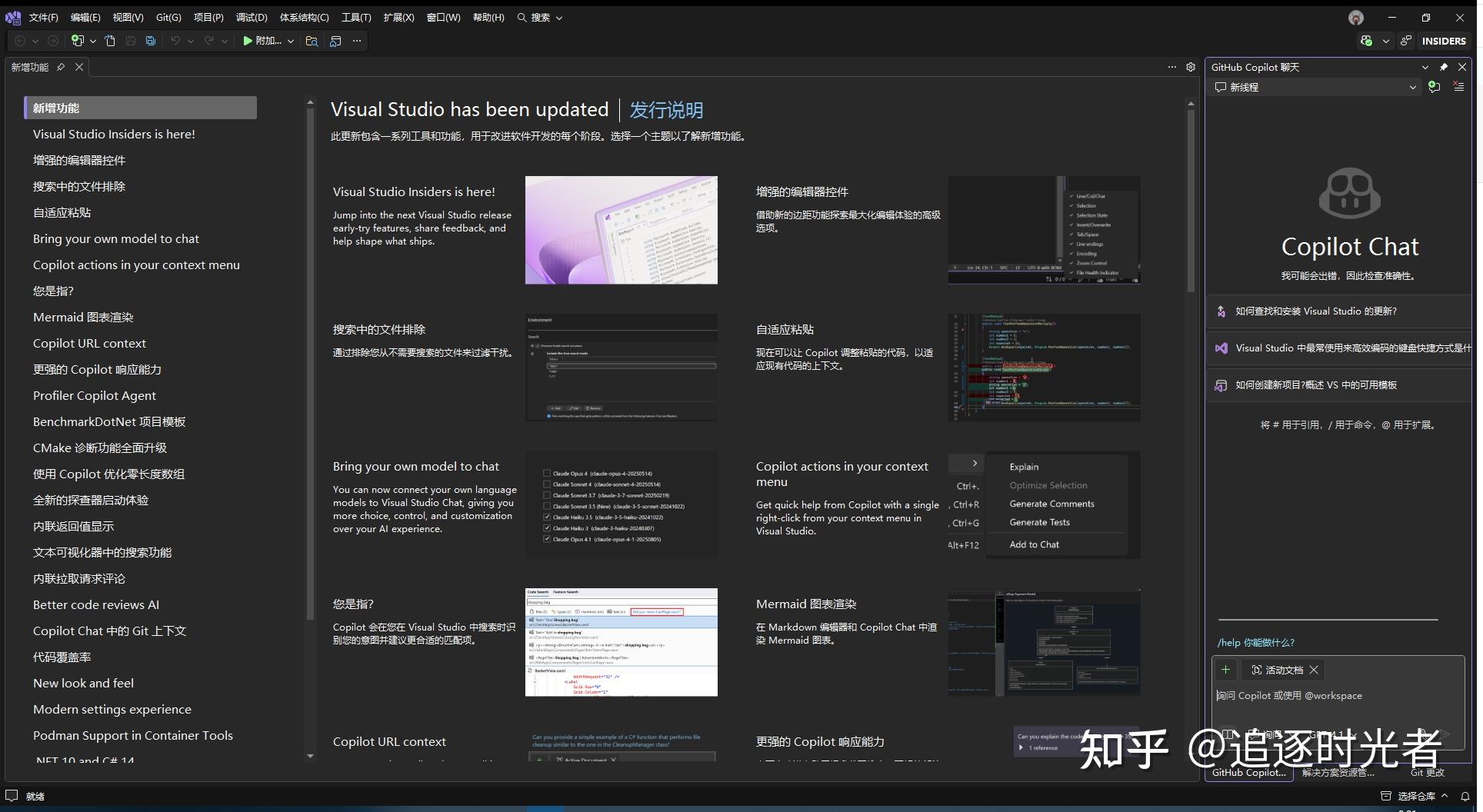Click the output window icon in status bar
Viewport: 1483px width, 812px height.
click(12, 796)
